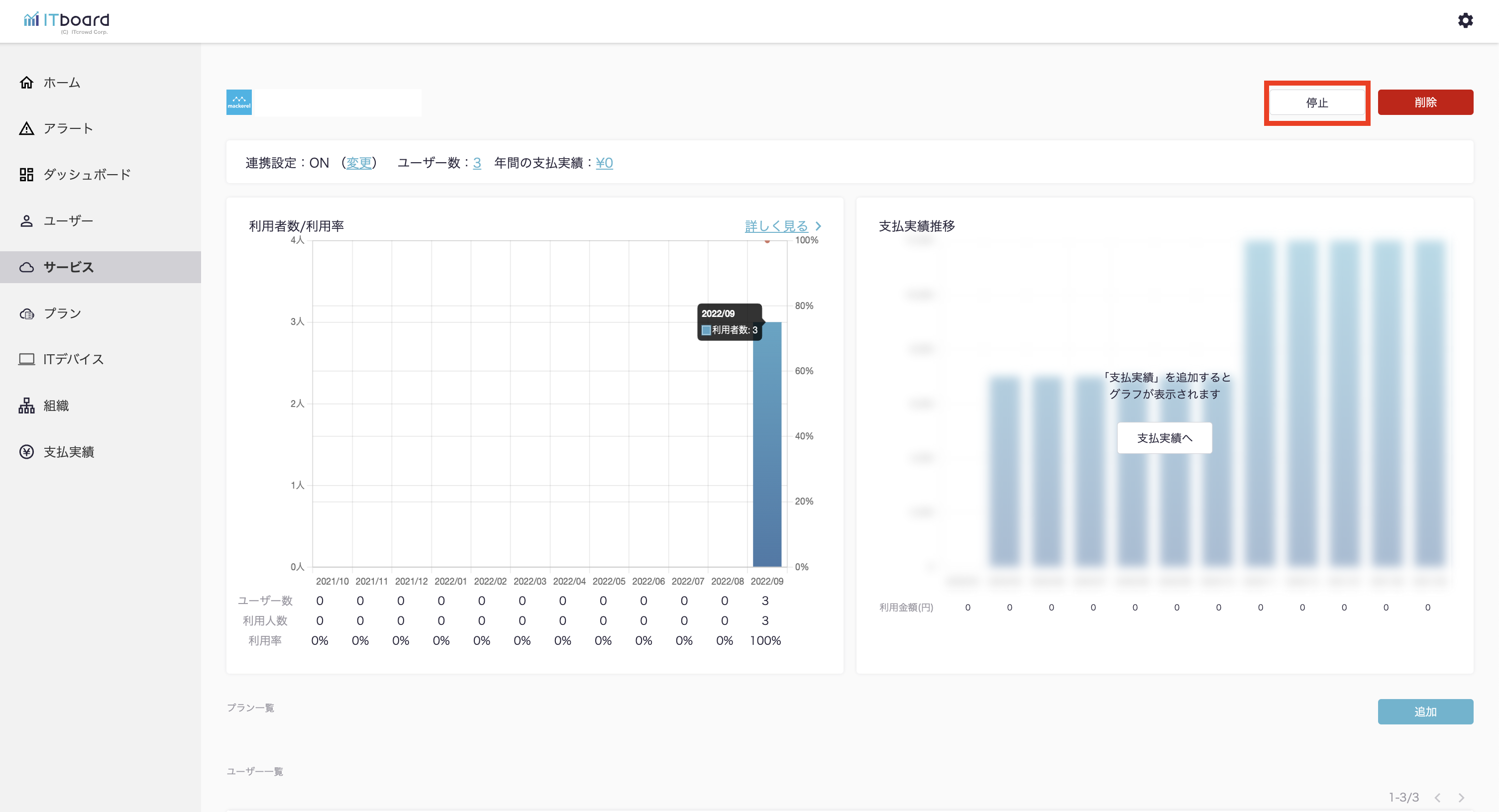Select the サービス menu item
The width and height of the screenshot is (1499, 812).
[x=68, y=267]
